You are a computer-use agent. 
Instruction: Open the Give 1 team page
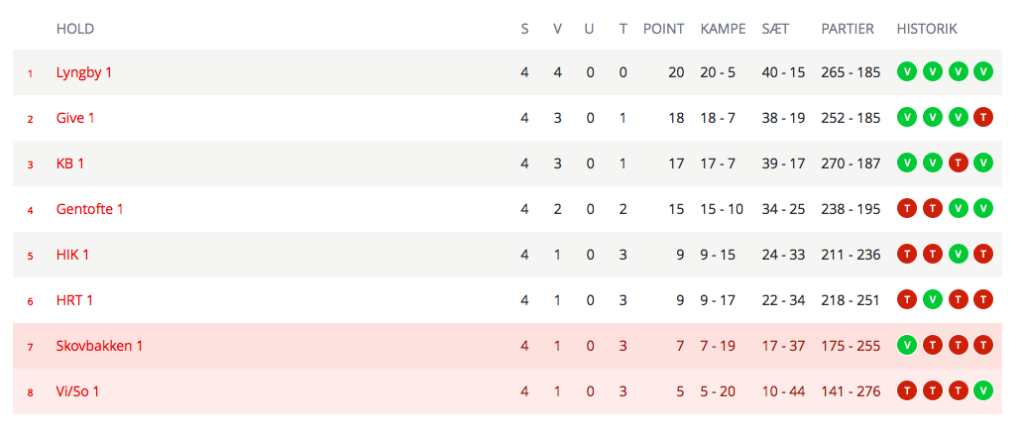pos(75,118)
